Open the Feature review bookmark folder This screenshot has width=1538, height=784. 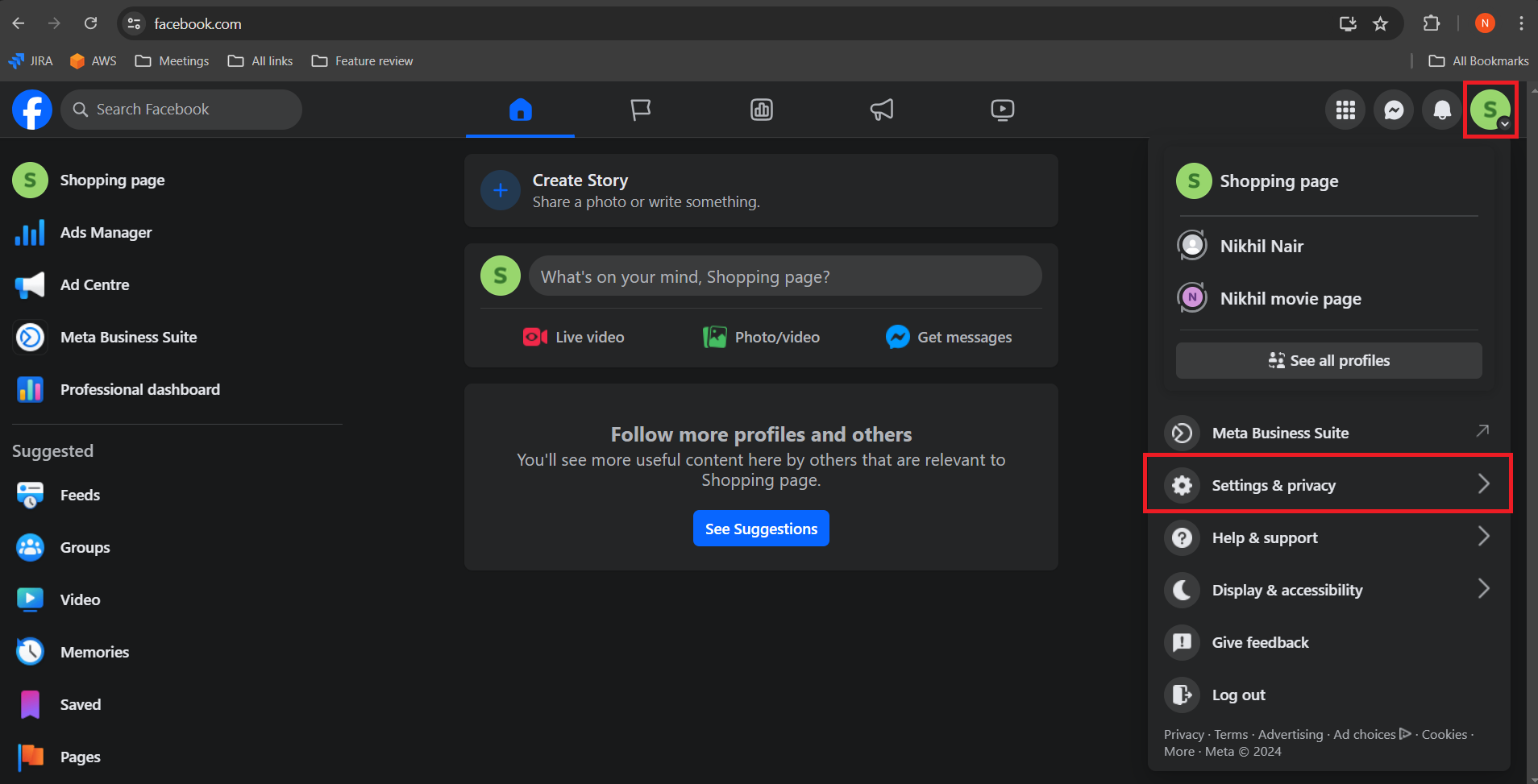(362, 61)
